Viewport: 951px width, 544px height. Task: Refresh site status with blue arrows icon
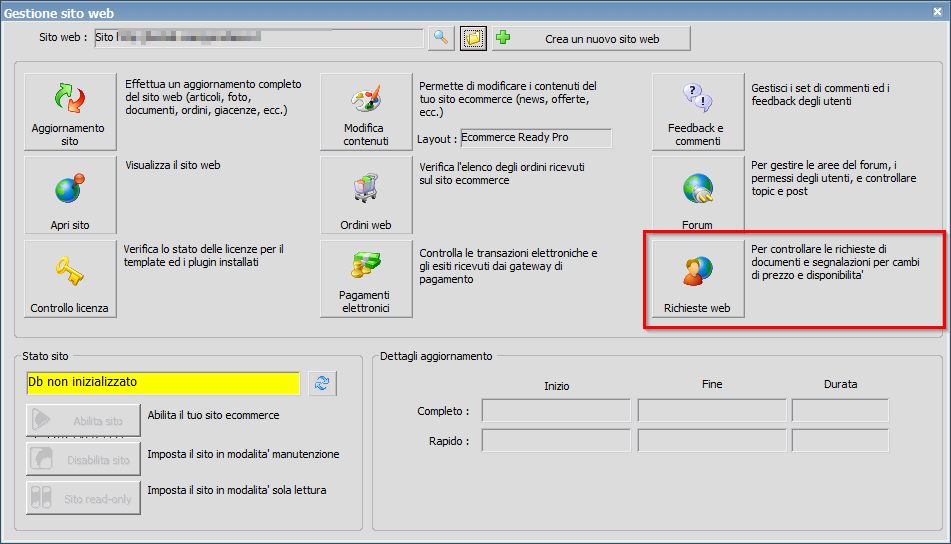322,383
